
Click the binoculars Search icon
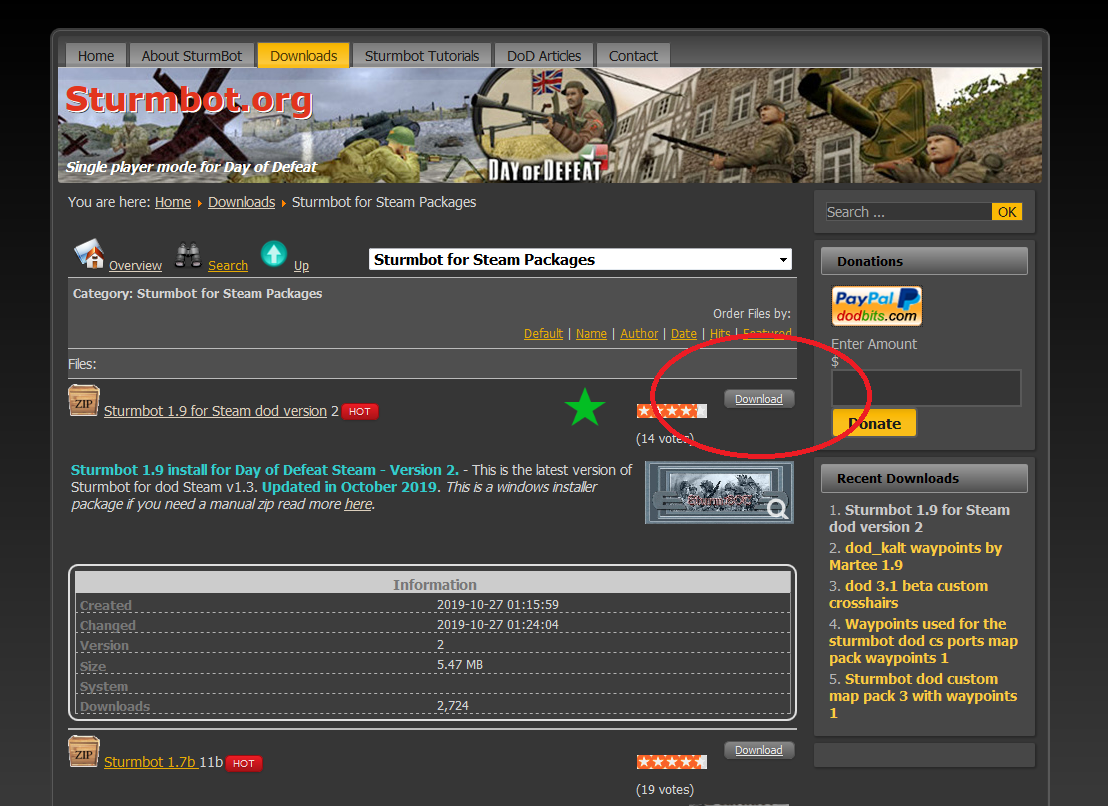[188, 255]
